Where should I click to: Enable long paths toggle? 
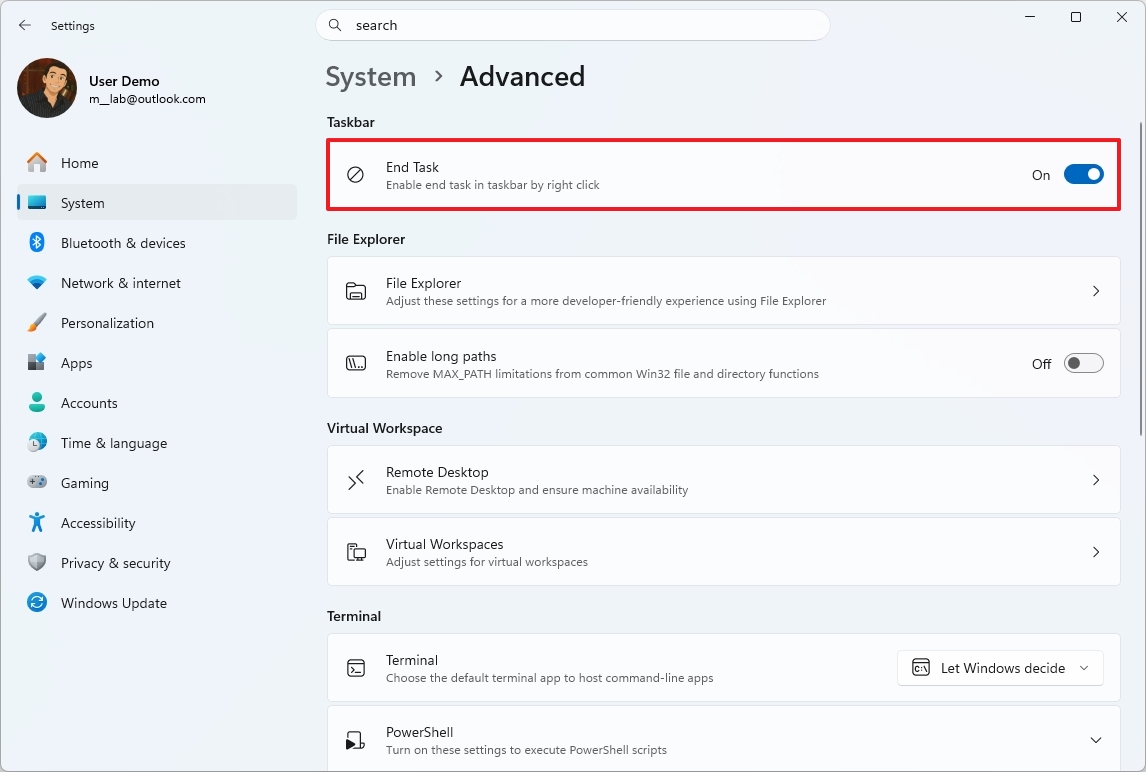point(1083,364)
